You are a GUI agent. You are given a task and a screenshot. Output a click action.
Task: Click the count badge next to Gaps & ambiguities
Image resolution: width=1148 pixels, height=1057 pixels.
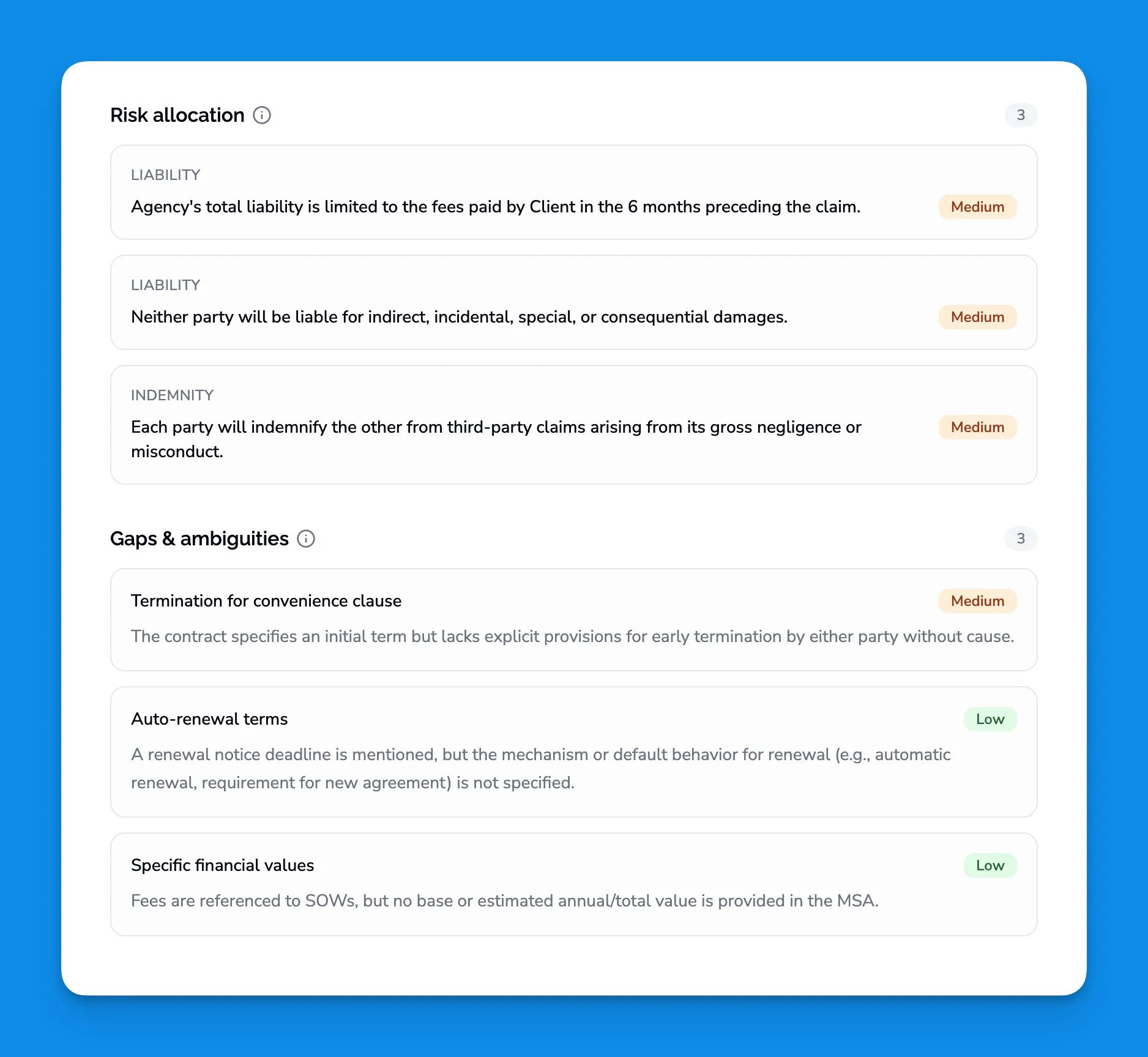(x=1020, y=539)
